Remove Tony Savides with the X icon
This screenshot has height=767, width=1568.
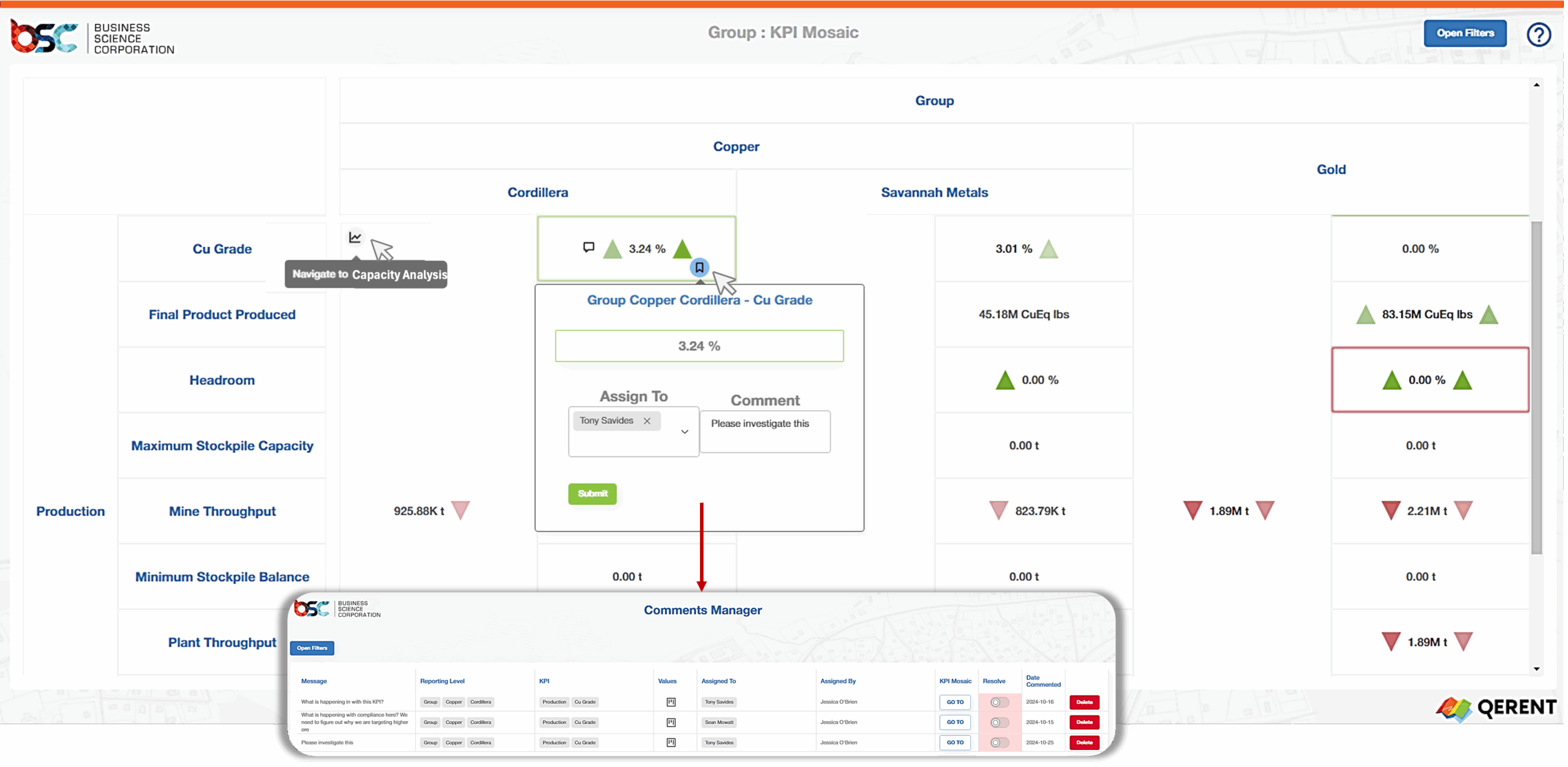click(x=647, y=421)
